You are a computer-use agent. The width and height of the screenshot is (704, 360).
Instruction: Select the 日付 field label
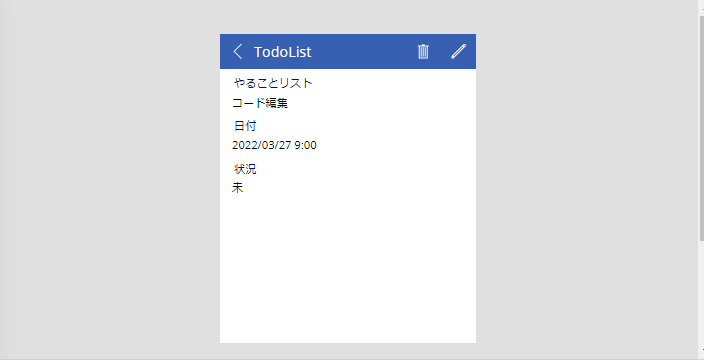pos(245,126)
